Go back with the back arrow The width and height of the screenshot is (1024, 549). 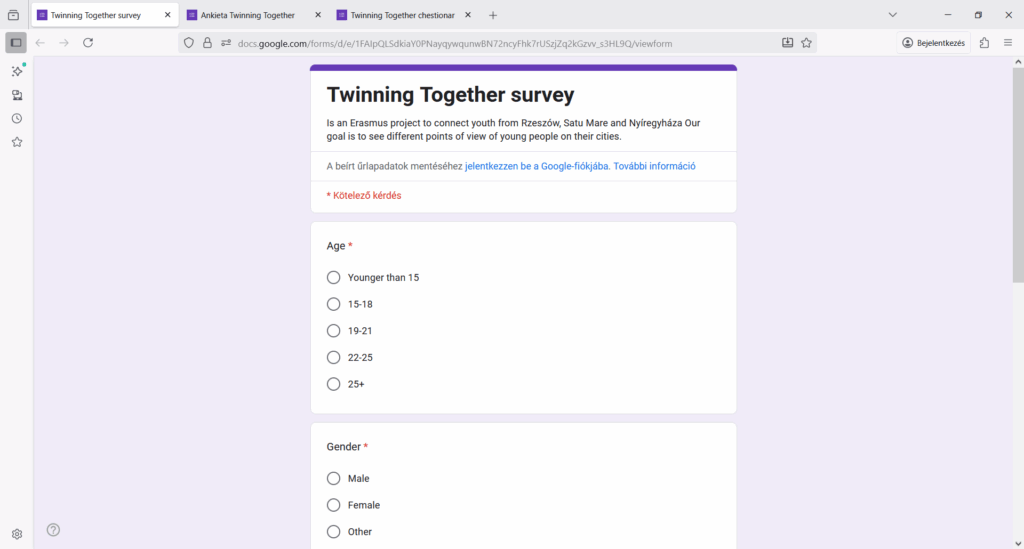40,43
